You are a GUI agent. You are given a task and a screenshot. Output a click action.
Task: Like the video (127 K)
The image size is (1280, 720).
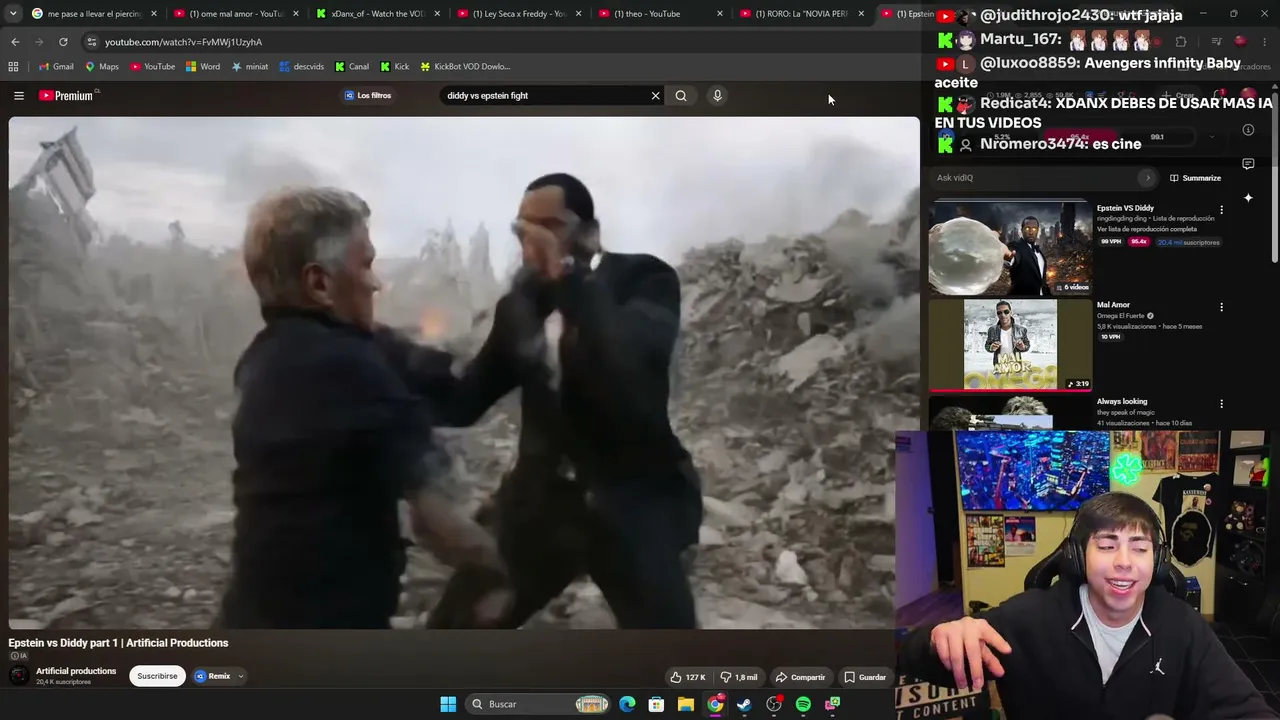688,677
